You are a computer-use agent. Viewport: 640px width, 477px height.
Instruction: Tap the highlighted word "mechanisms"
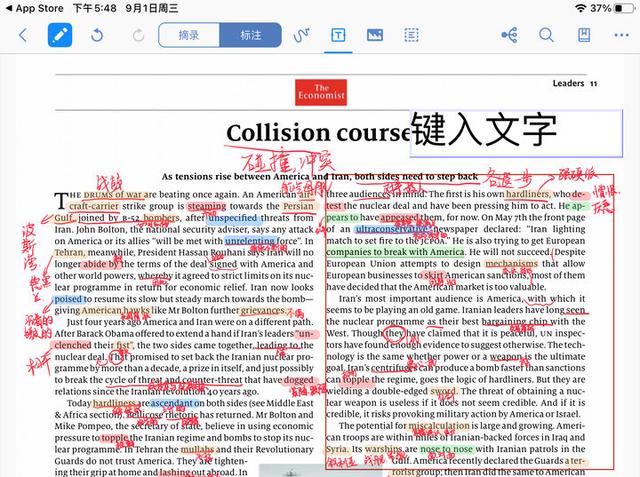pos(511,264)
